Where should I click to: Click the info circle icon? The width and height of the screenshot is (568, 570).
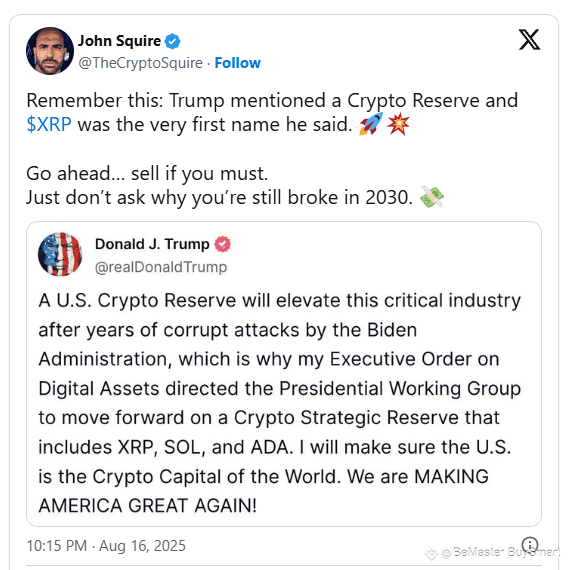pos(530,545)
